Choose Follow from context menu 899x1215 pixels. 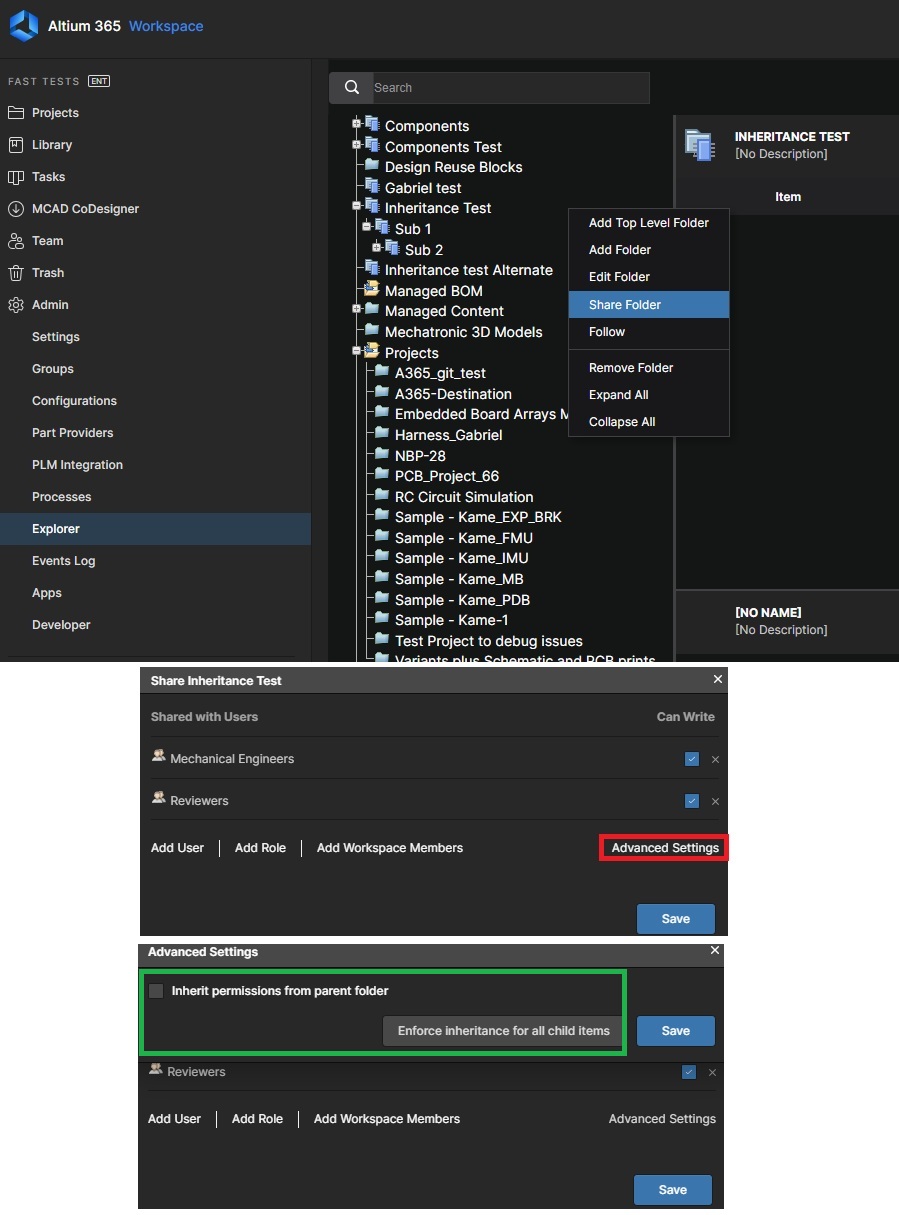click(x=649, y=332)
